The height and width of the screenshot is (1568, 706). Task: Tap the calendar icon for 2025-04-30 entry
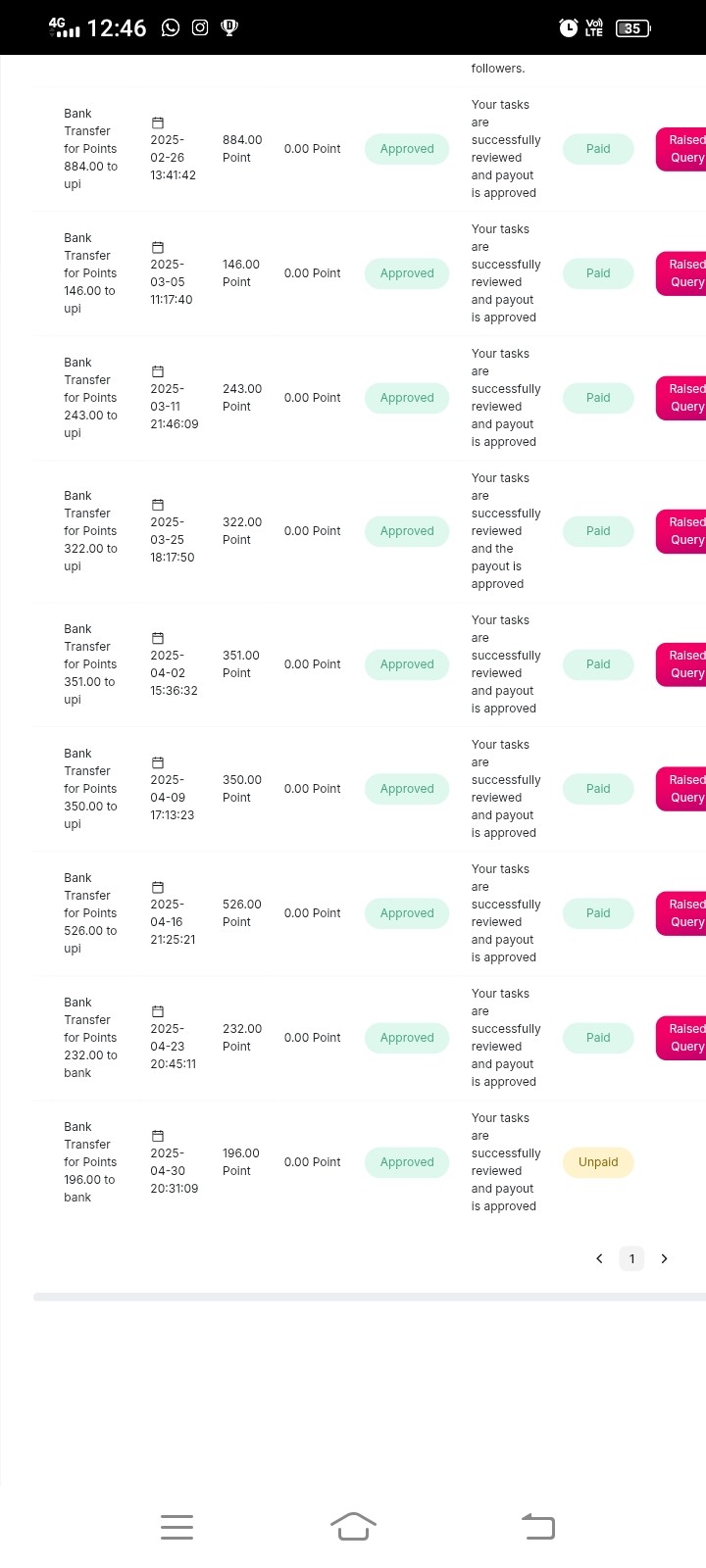157,1136
